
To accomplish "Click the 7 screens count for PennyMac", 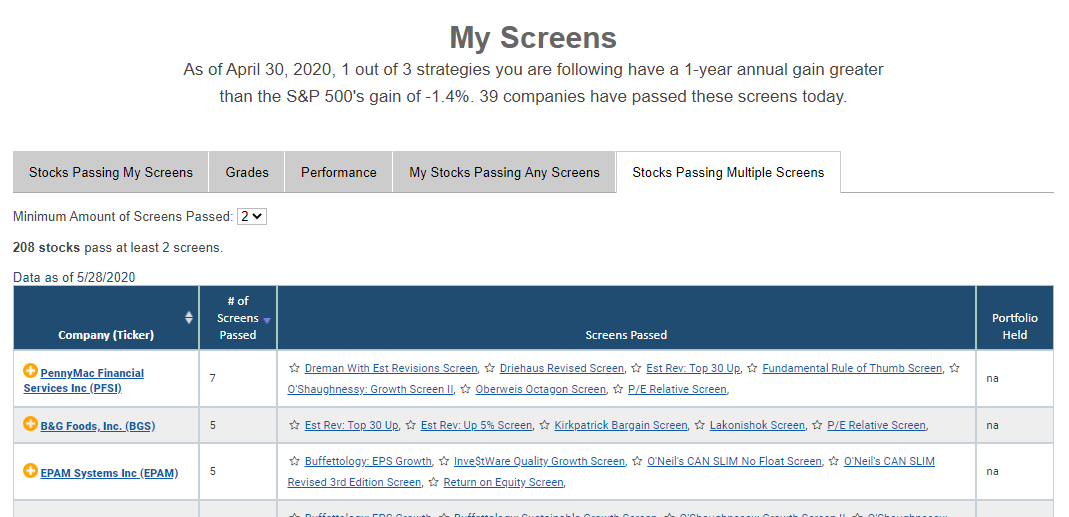I will 213,378.
